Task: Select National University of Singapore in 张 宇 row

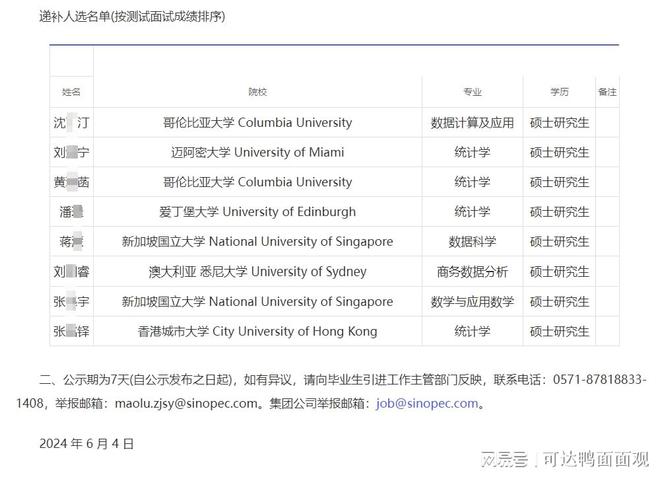Action: [x=258, y=301]
